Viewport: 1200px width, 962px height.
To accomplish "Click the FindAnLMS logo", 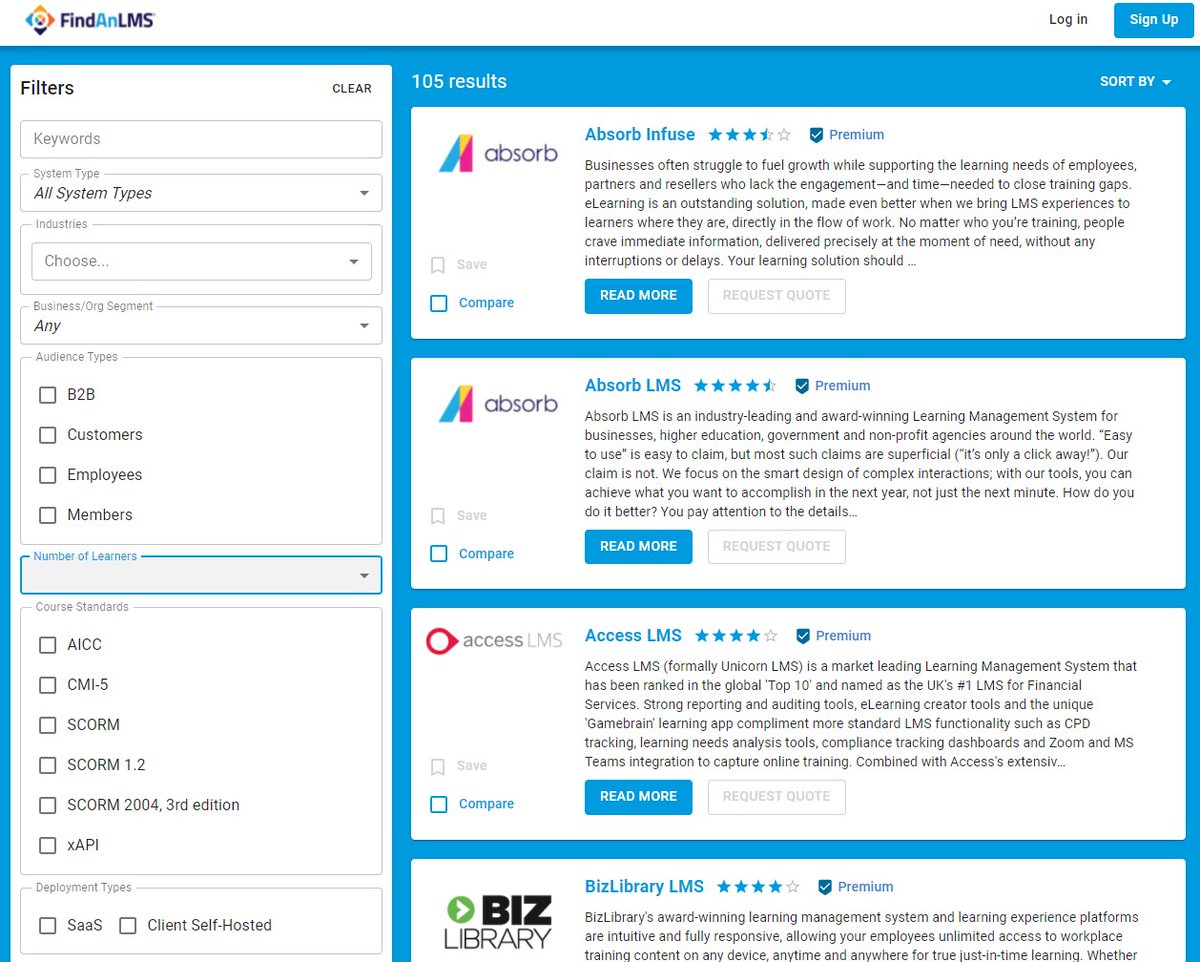I will pyautogui.click(x=89, y=19).
